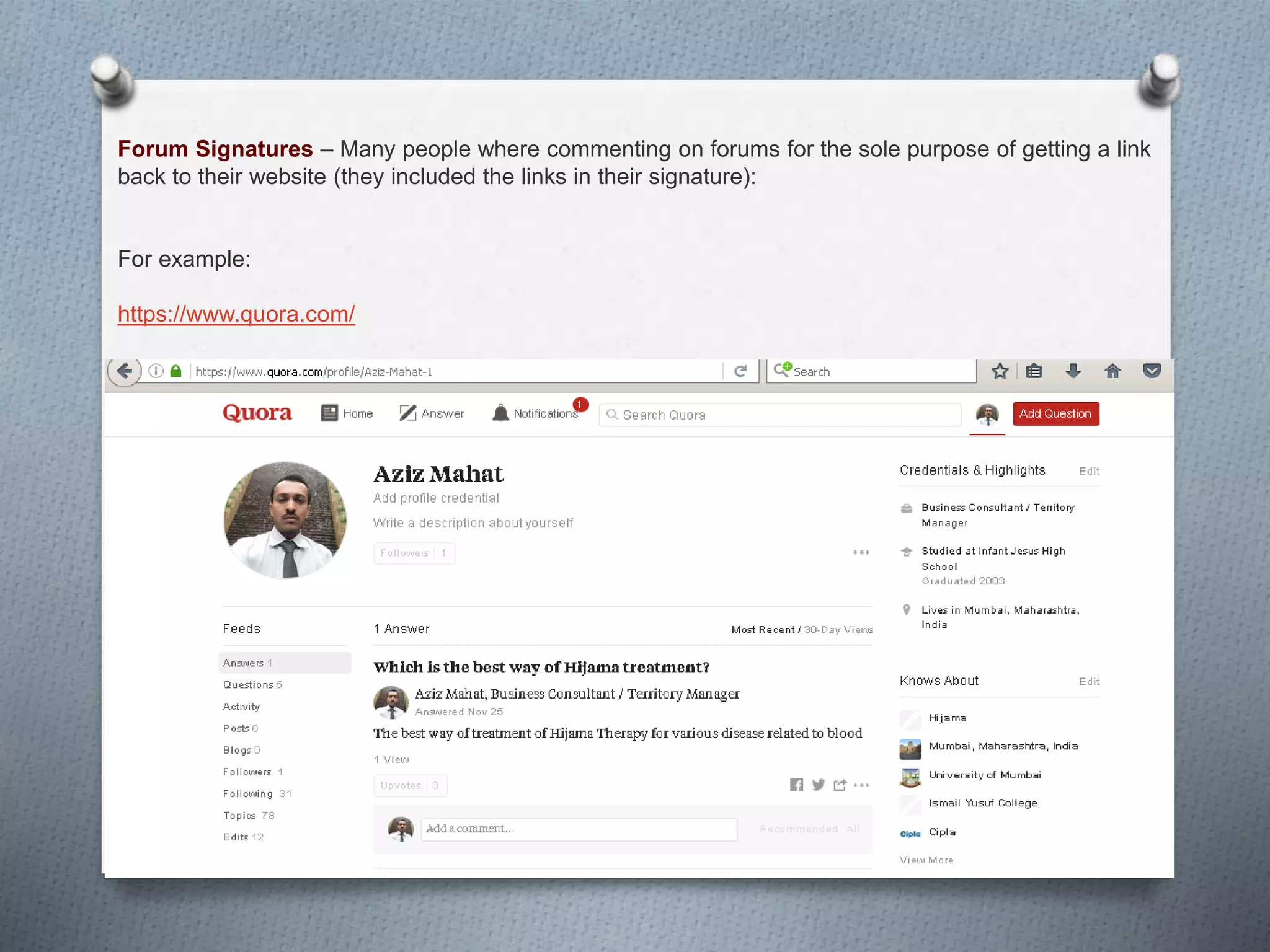1270x952 pixels.
Task: Go to browser home page icon
Action: coord(1112,371)
